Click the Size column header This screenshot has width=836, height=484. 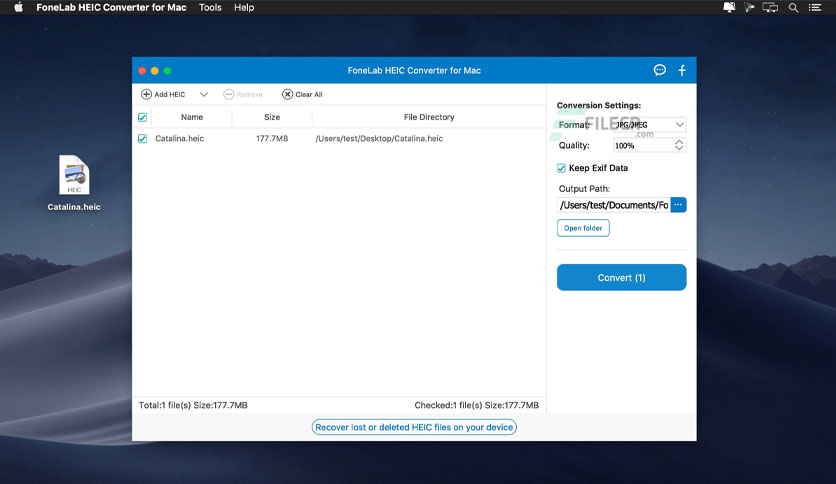[272, 117]
